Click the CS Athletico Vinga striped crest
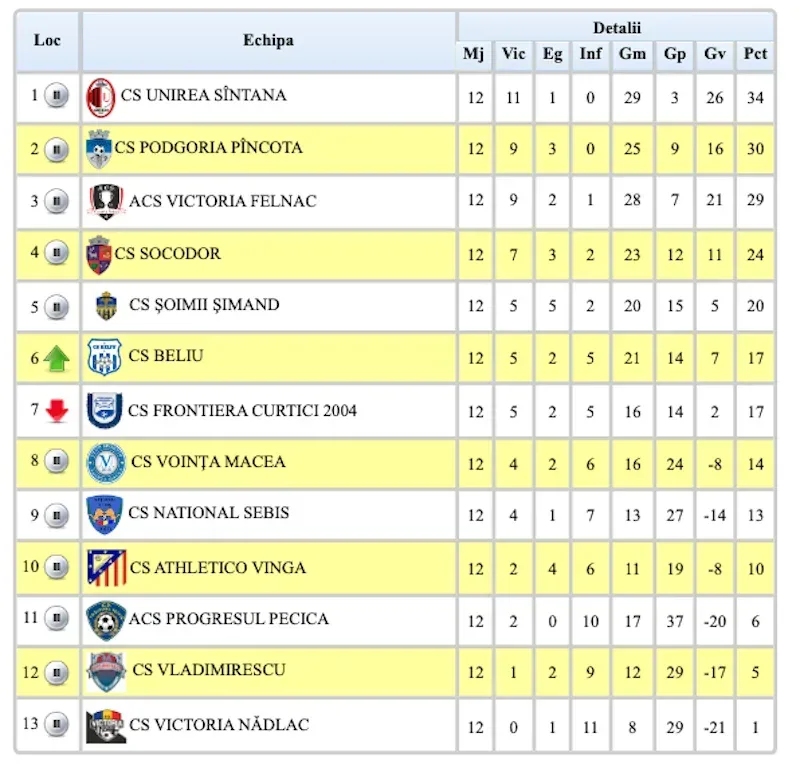 pyautogui.click(x=106, y=568)
